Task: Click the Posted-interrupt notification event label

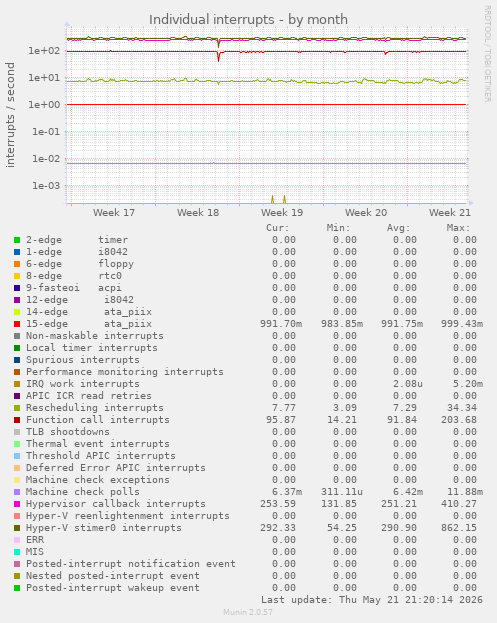Action: [x=131, y=564]
